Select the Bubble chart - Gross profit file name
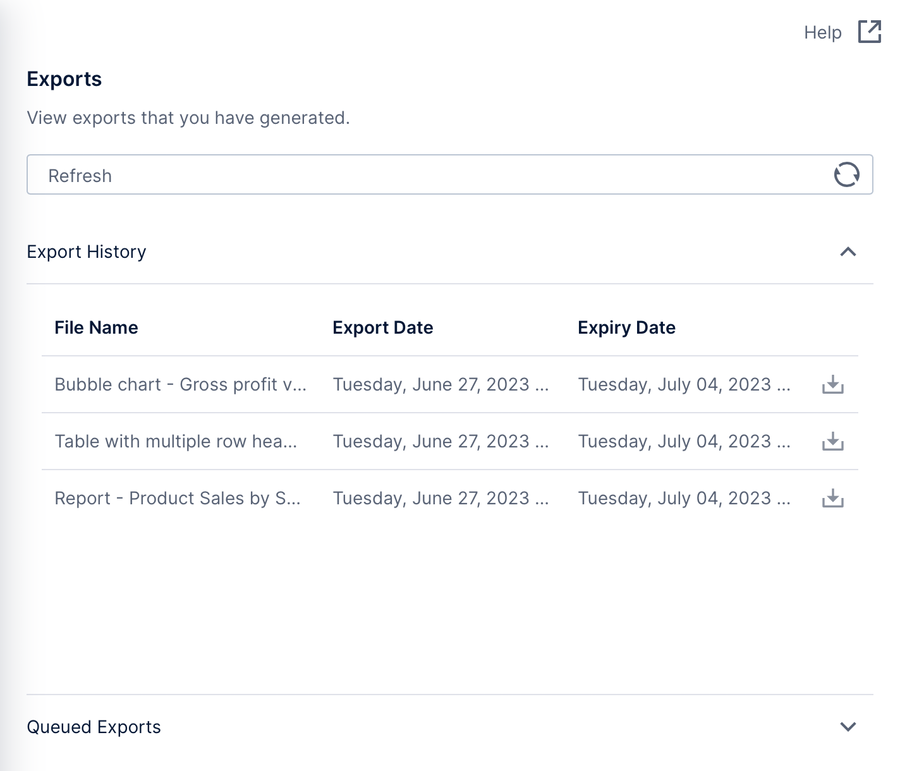The width and height of the screenshot is (900, 771). [x=180, y=385]
